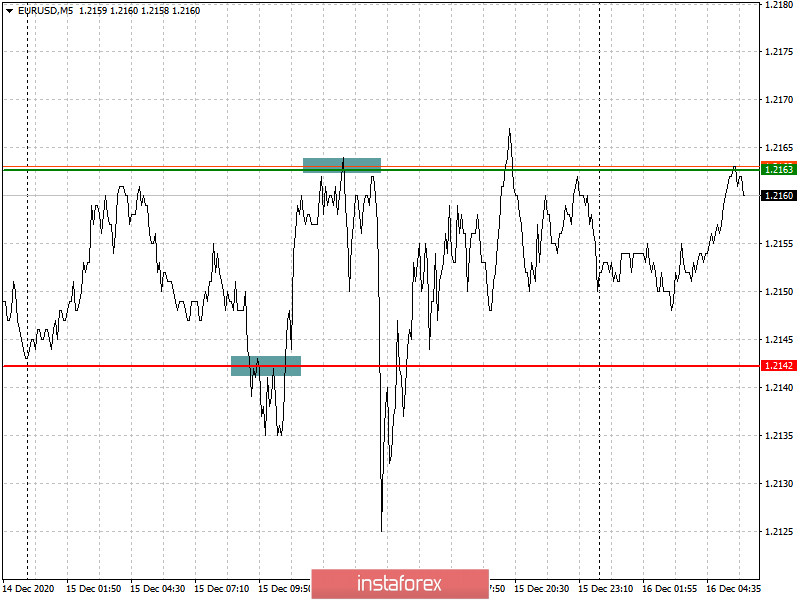
Task: Click the OHLC values 1.2159 1.2160 1.2158 1.2160
Action: pos(139,11)
